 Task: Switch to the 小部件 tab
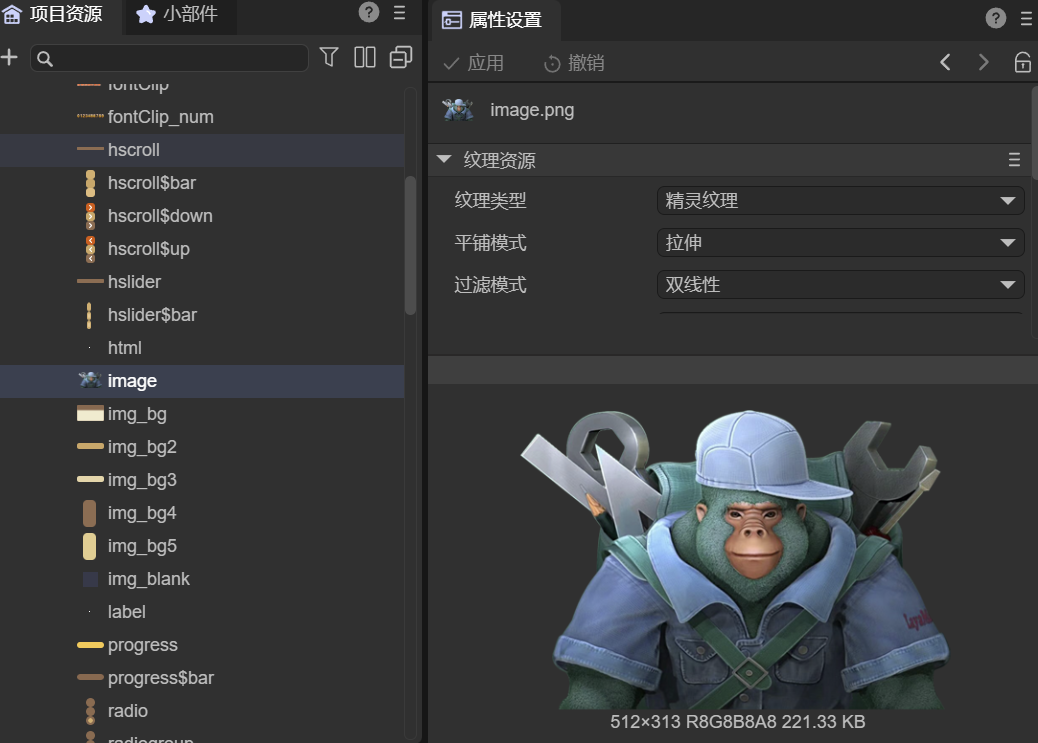[178, 15]
